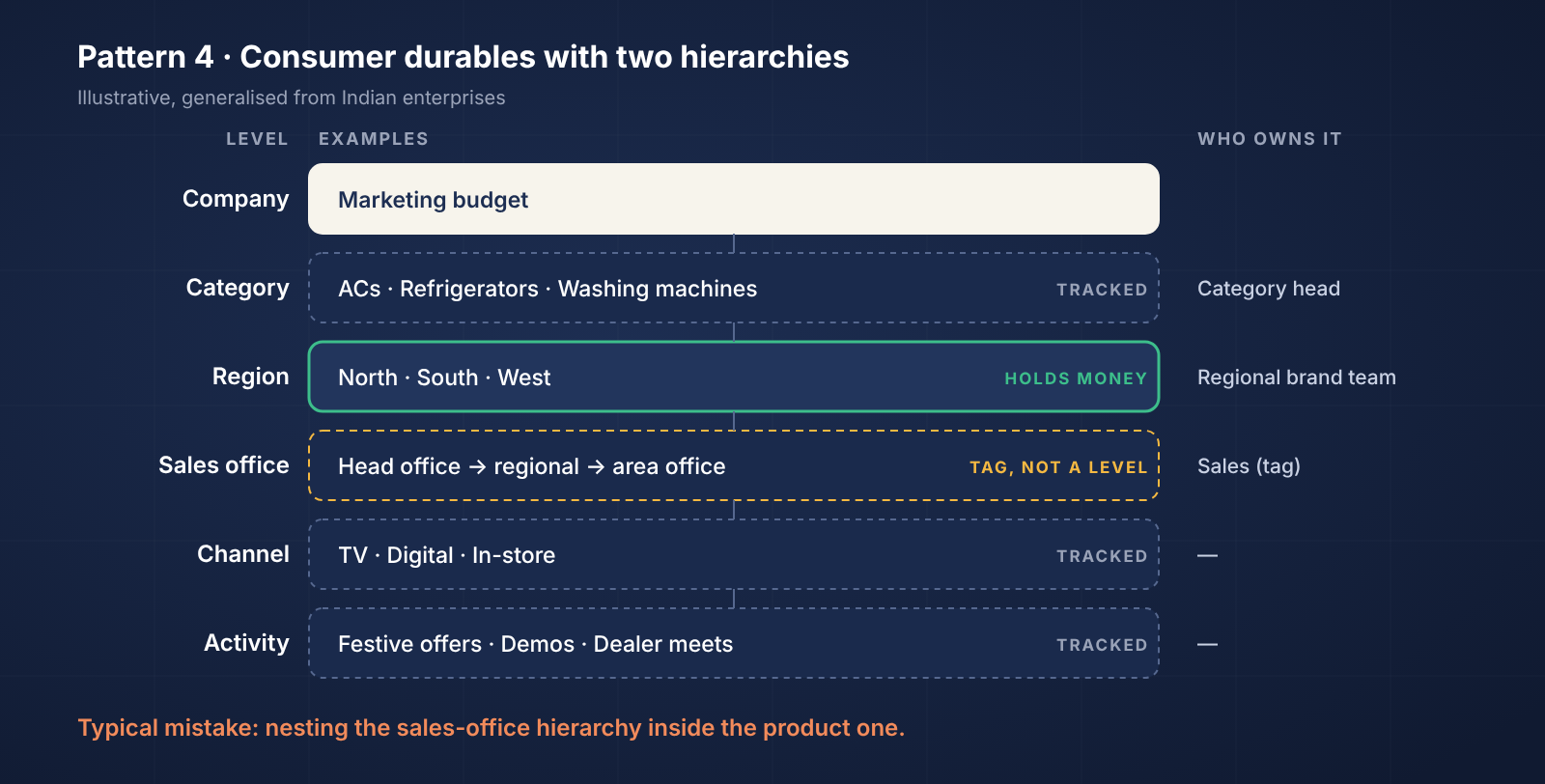Click the 'EXAMPLES' column header
The image size is (1545, 784).
point(374,139)
